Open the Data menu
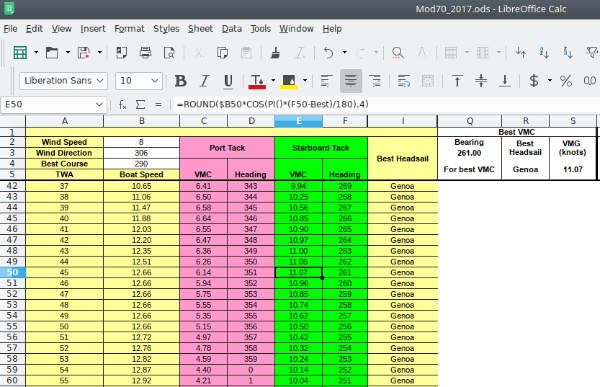This screenshot has width=600, height=387. (232, 29)
